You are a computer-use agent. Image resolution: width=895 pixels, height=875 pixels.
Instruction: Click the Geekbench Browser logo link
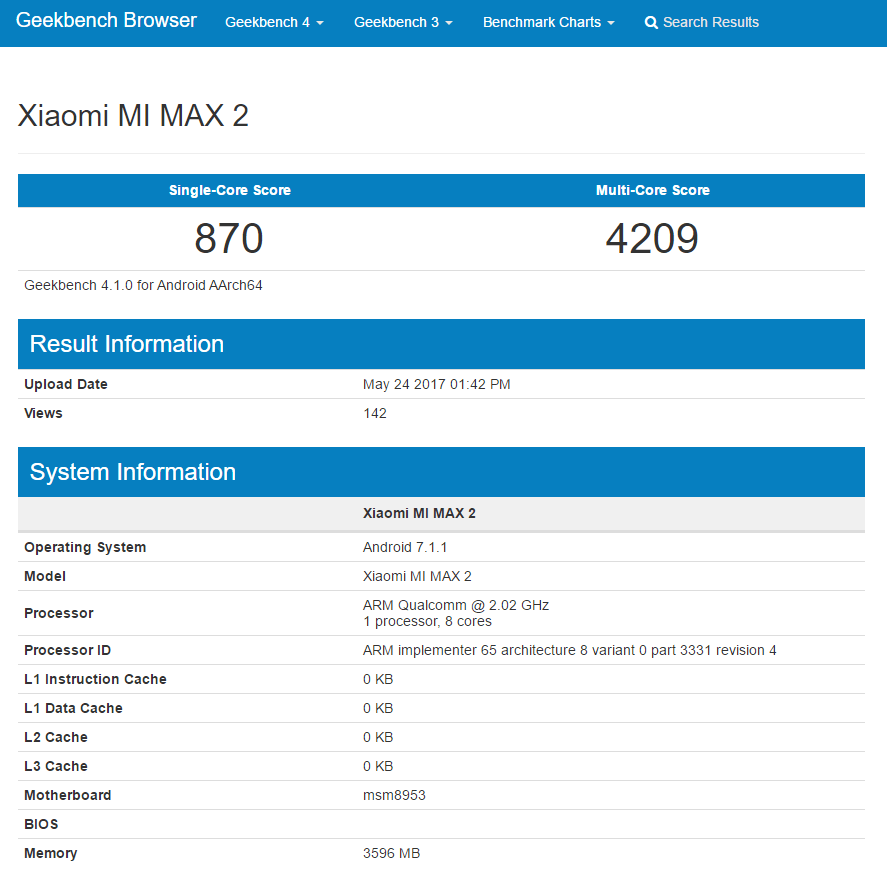(106, 21)
